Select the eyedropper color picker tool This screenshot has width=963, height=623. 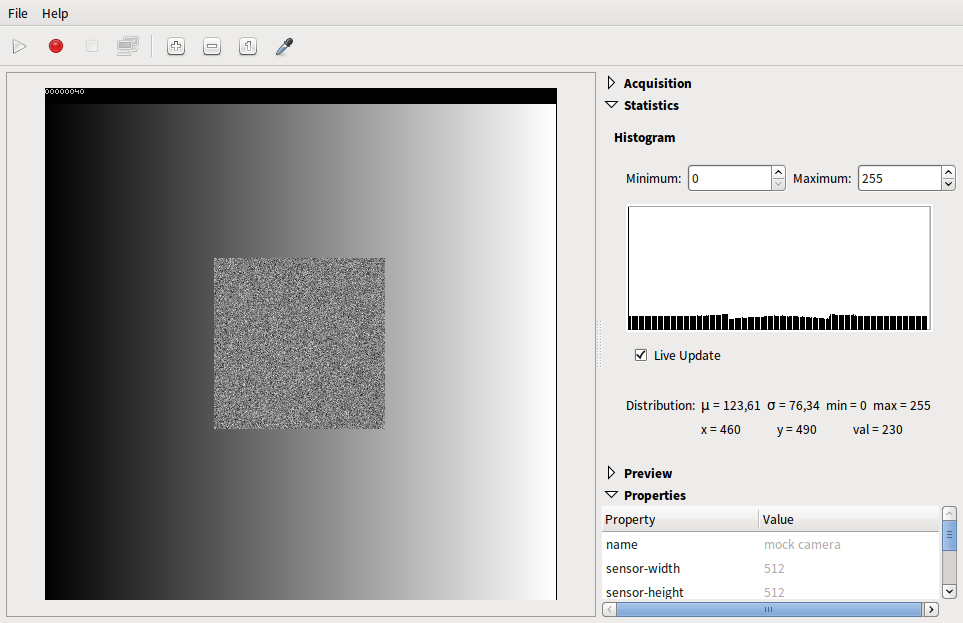pyautogui.click(x=284, y=46)
